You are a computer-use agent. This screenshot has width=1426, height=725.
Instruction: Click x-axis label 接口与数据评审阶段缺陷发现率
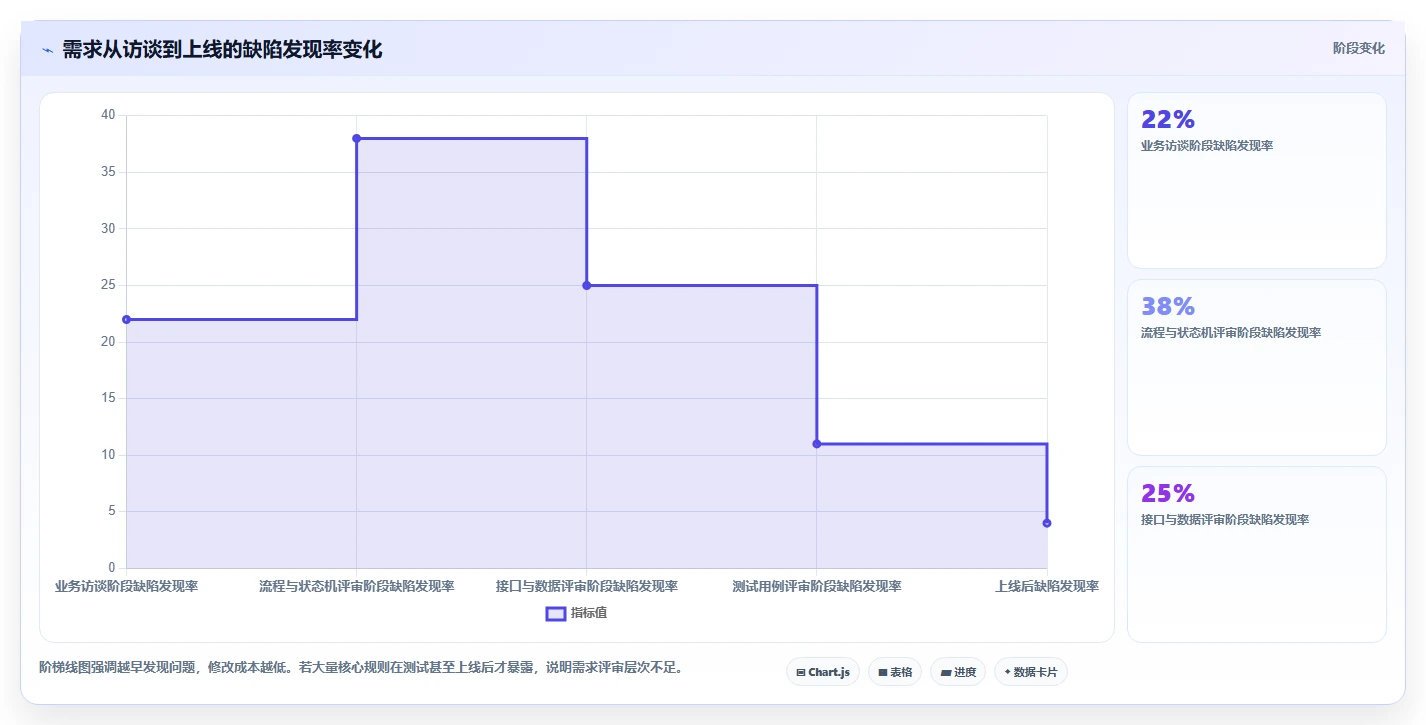587,586
